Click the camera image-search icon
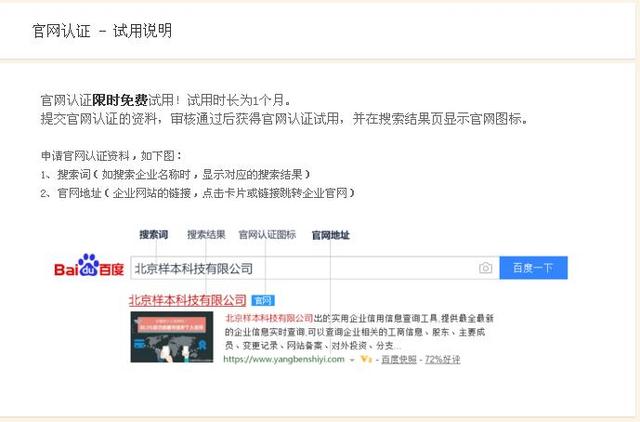This screenshot has width=640, height=422. tap(485, 268)
